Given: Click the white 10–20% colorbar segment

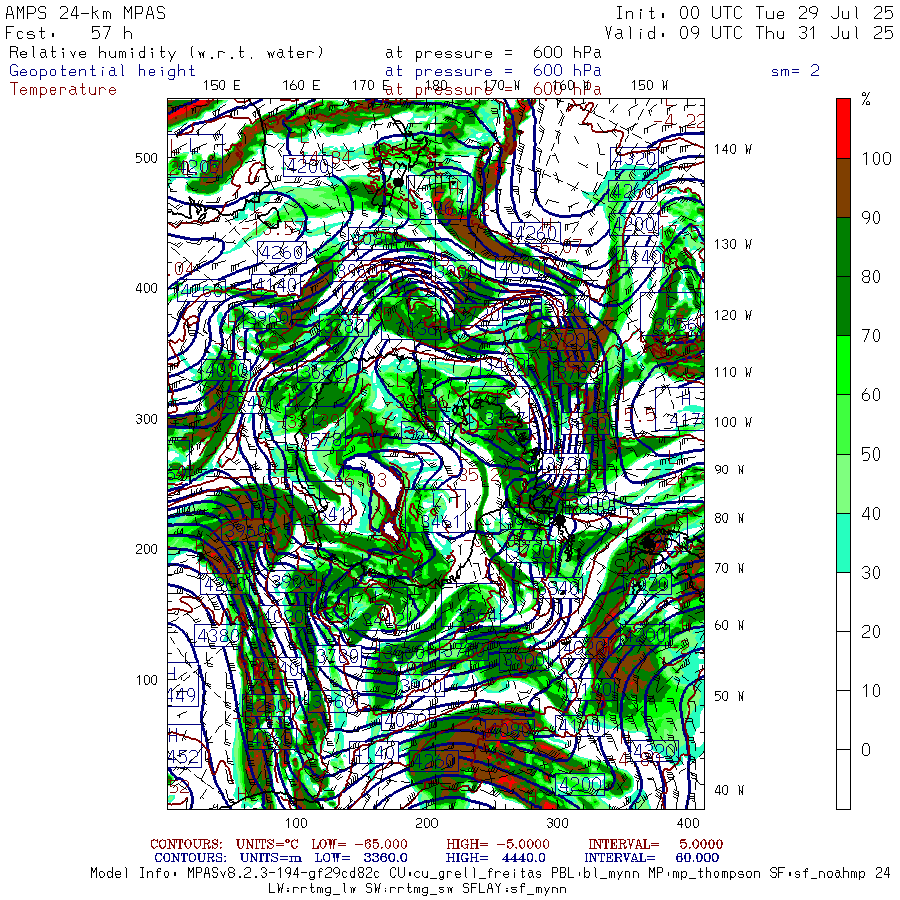Looking at the screenshot, I should coord(843,661).
